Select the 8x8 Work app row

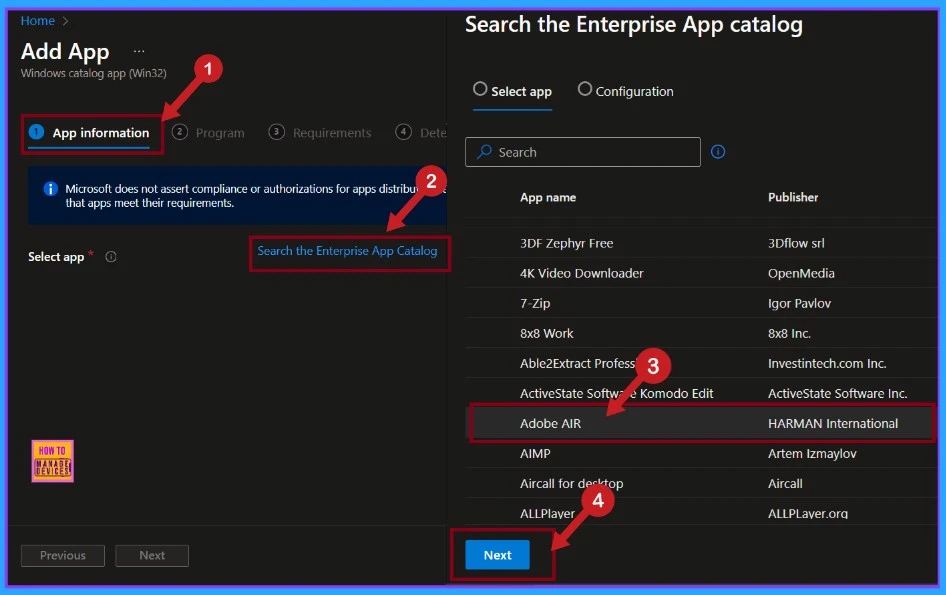pyautogui.click(x=700, y=334)
